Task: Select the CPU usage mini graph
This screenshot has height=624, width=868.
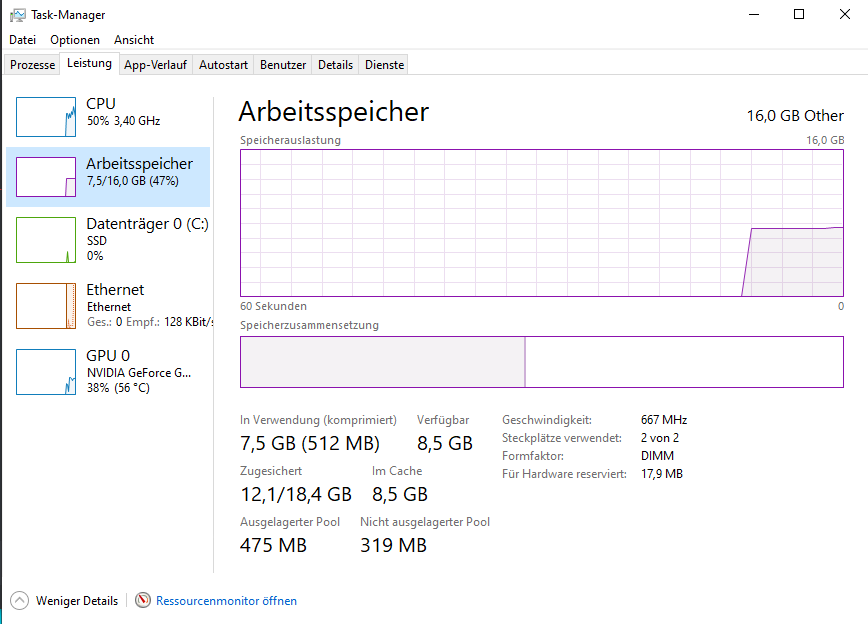Action: tap(46, 117)
